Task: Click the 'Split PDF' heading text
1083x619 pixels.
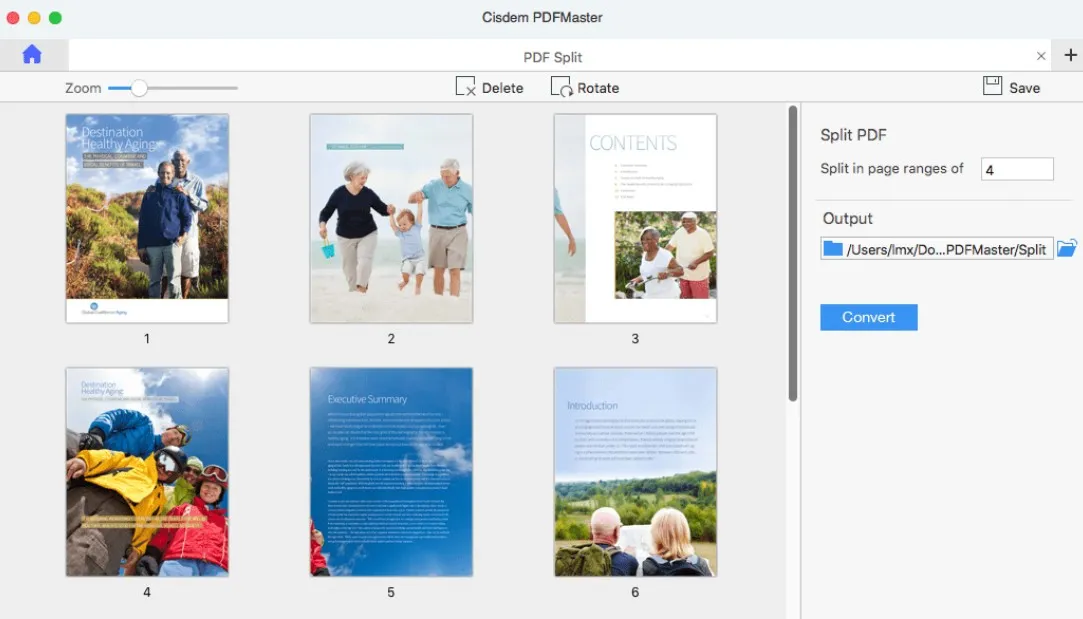Action: 853,135
